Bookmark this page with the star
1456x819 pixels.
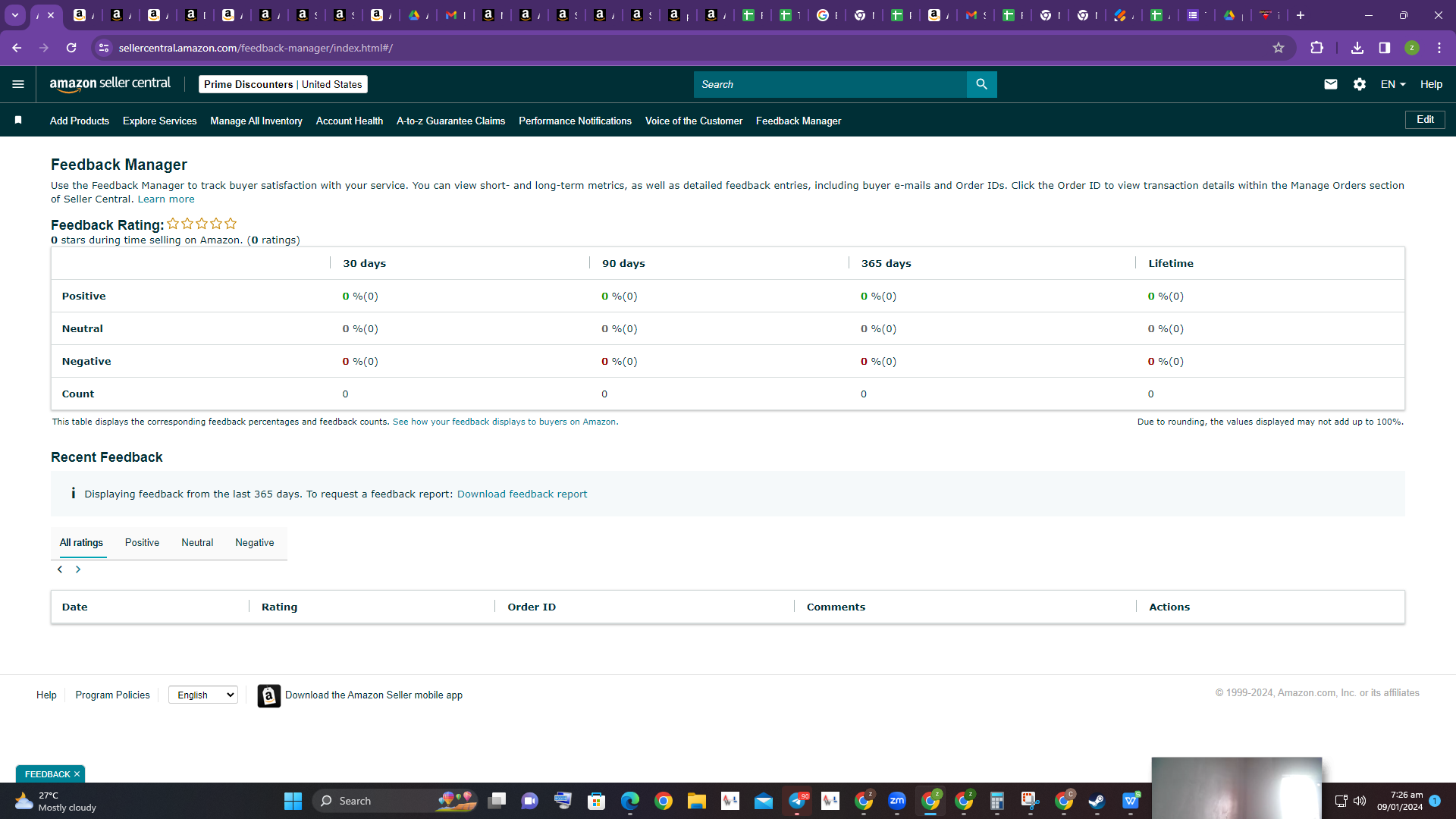pos(1279,48)
